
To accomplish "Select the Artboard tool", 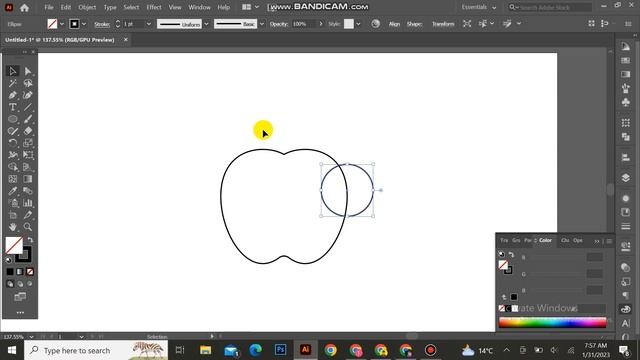I will click(13, 215).
